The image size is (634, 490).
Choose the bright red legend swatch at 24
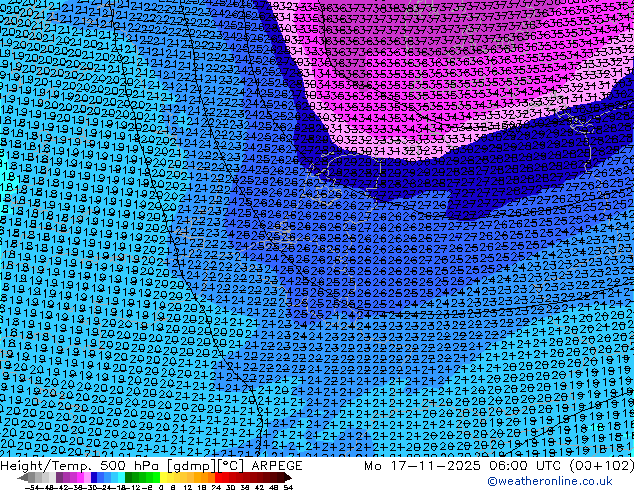click(218, 477)
